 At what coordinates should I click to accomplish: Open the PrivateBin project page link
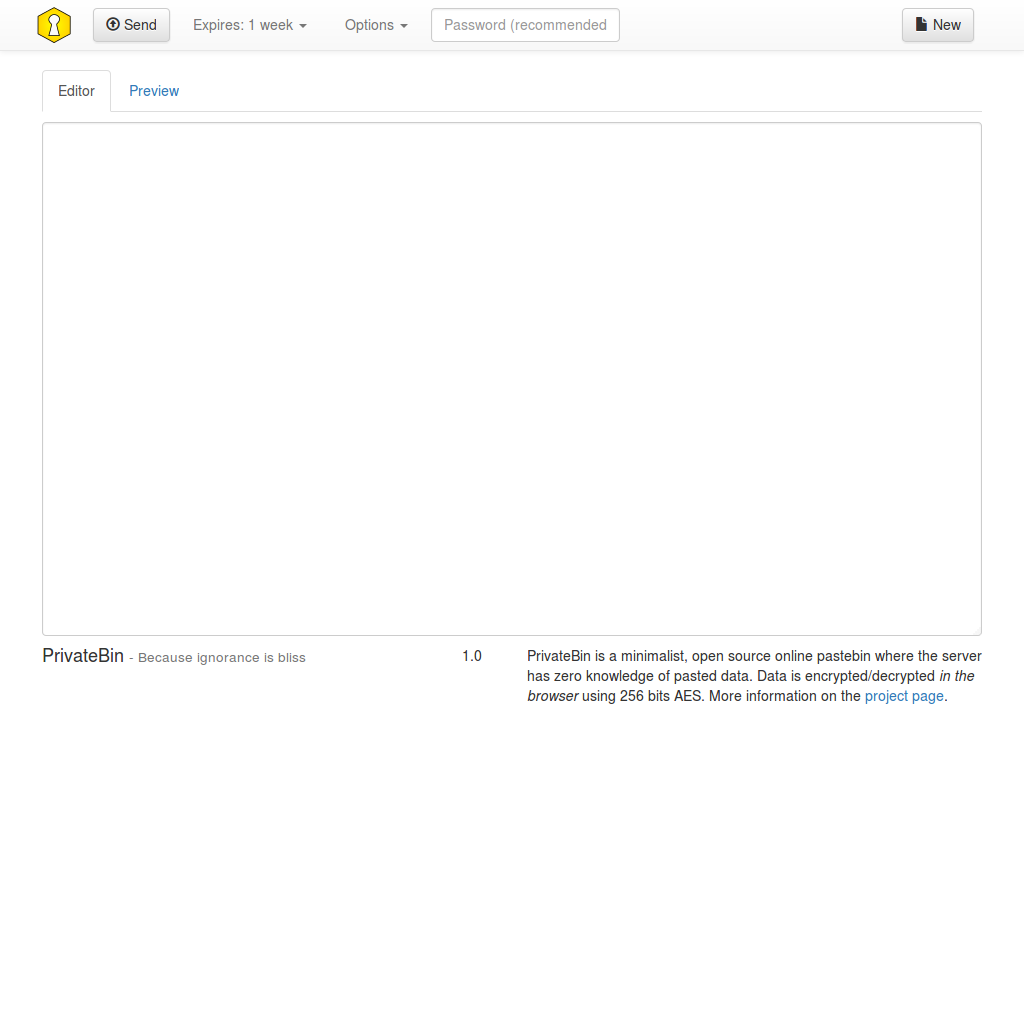[x=904, y=695]
